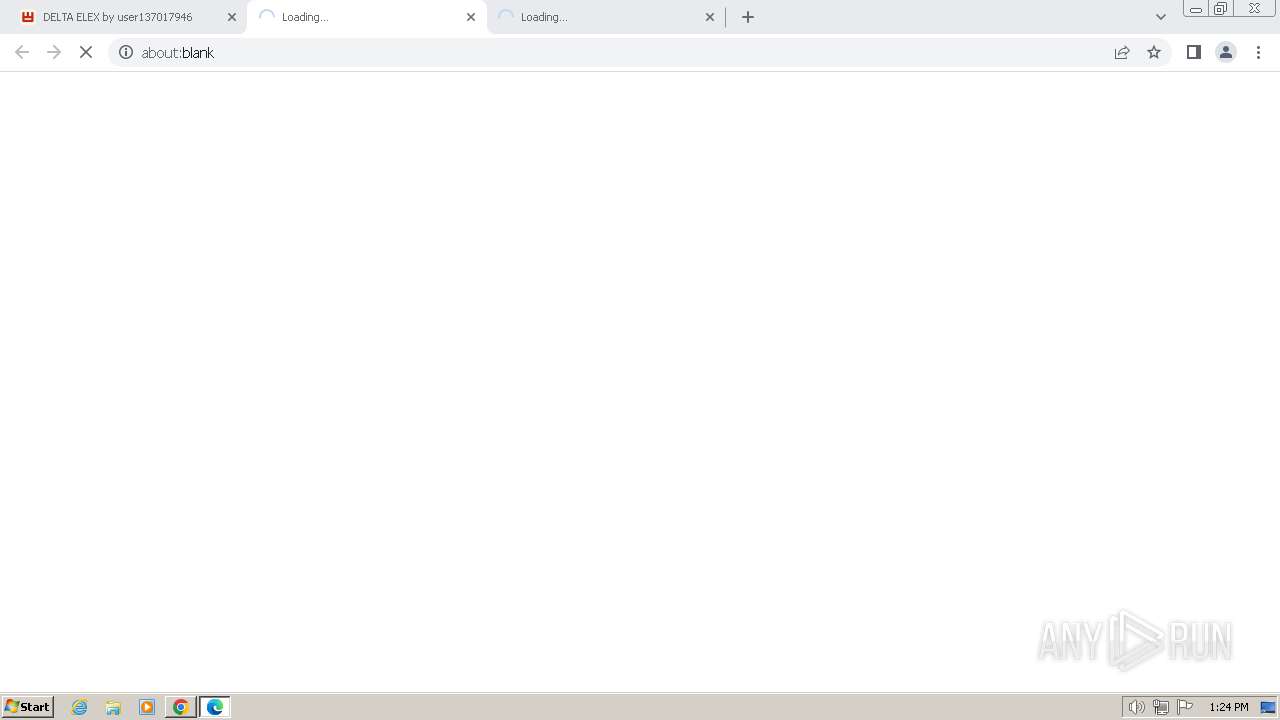Close the last Loading tab
Screen dimensions: 1280x720
tap(710, 17)
